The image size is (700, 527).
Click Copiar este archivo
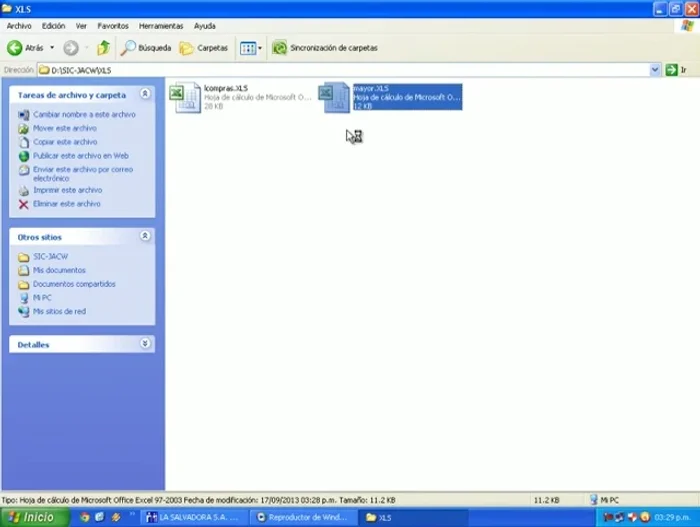(65, 142)
